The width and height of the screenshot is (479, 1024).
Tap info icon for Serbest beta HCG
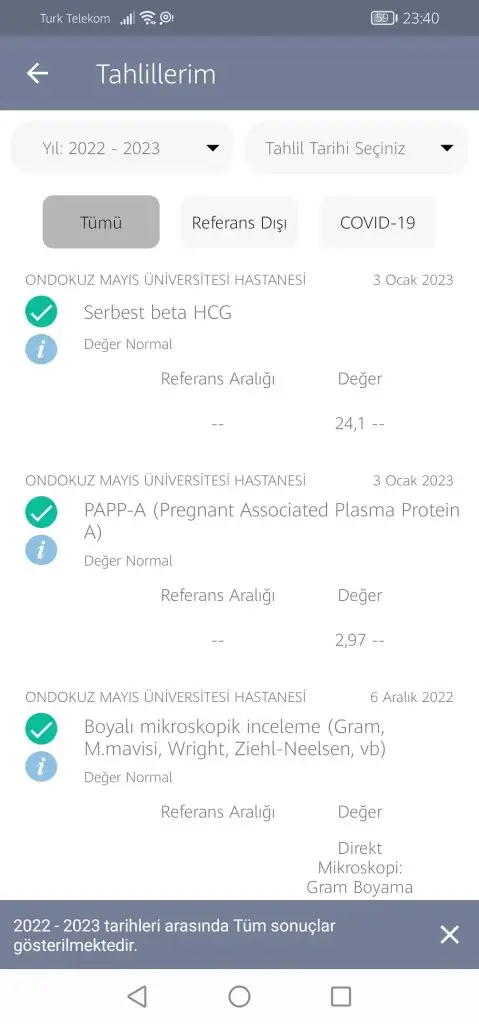(x=41, y=349)
